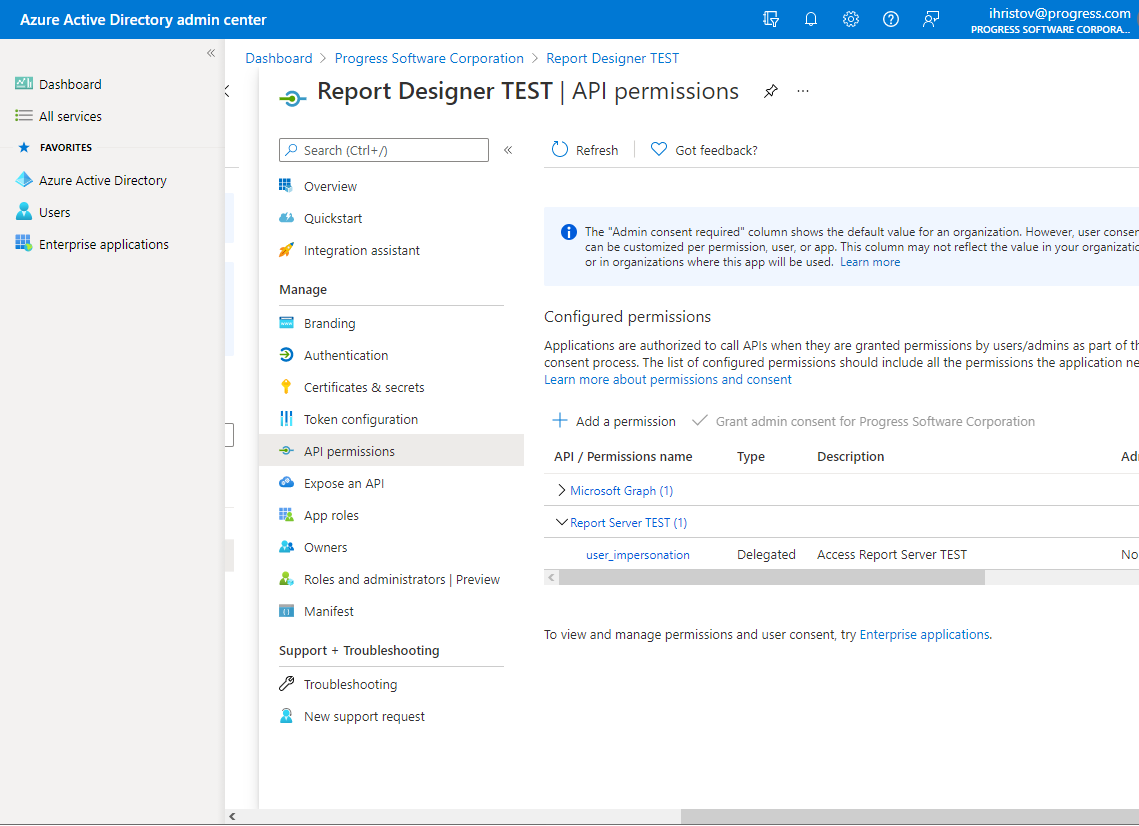Open the Enterprise applications link in body text
This screenshot has height=826, width=1139.
pos(923,634)
